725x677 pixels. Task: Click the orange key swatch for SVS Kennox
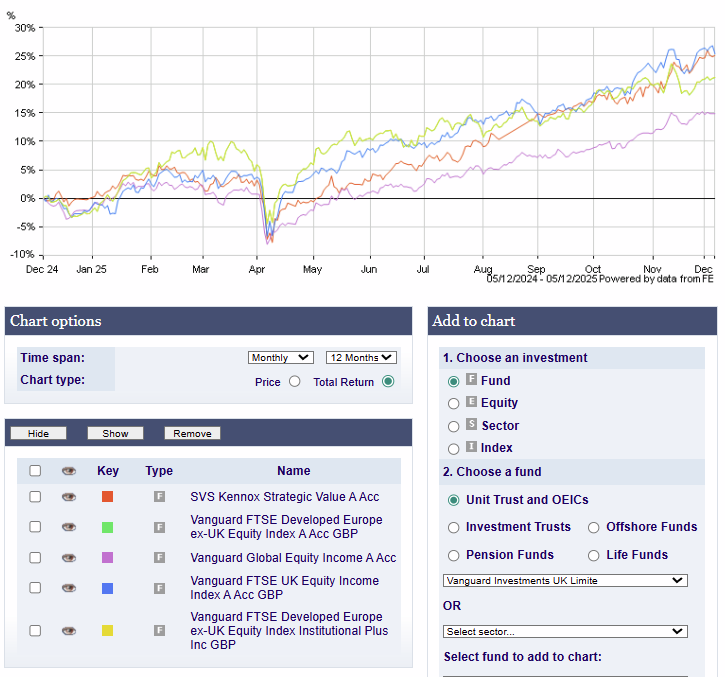[107, 497]
